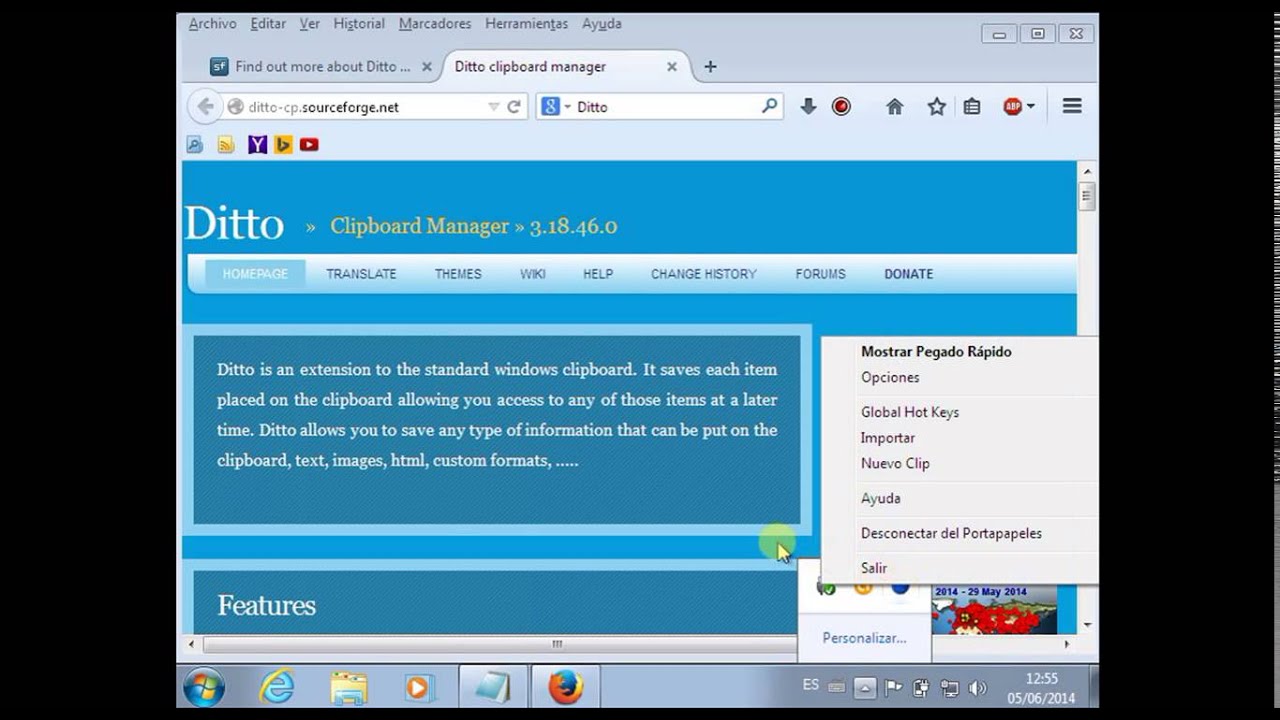Open the Marcadores menu
This screenshot has height=720, width=1280.
(435, 23)
